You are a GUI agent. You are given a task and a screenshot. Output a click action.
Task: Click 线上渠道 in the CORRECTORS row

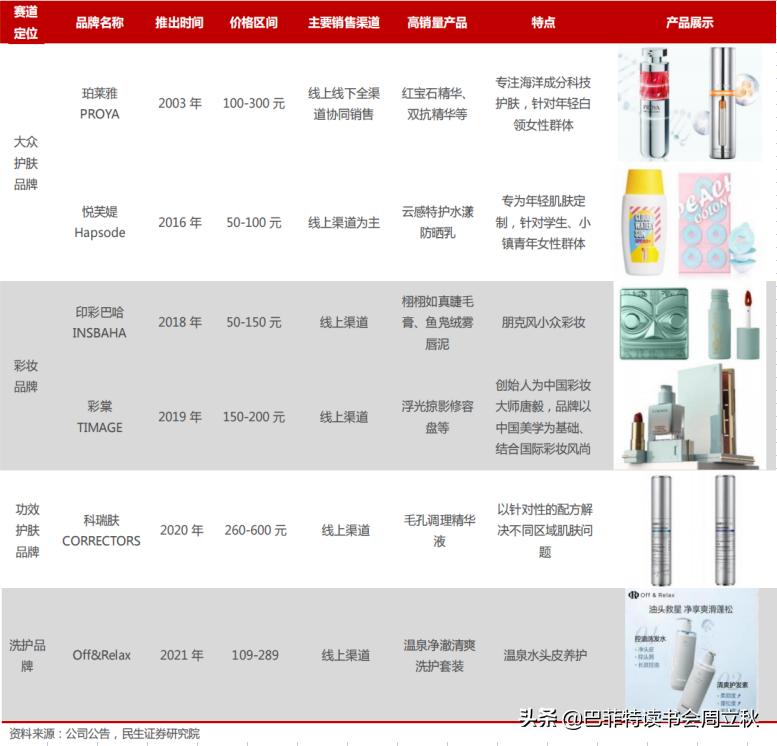click(346, 530)
